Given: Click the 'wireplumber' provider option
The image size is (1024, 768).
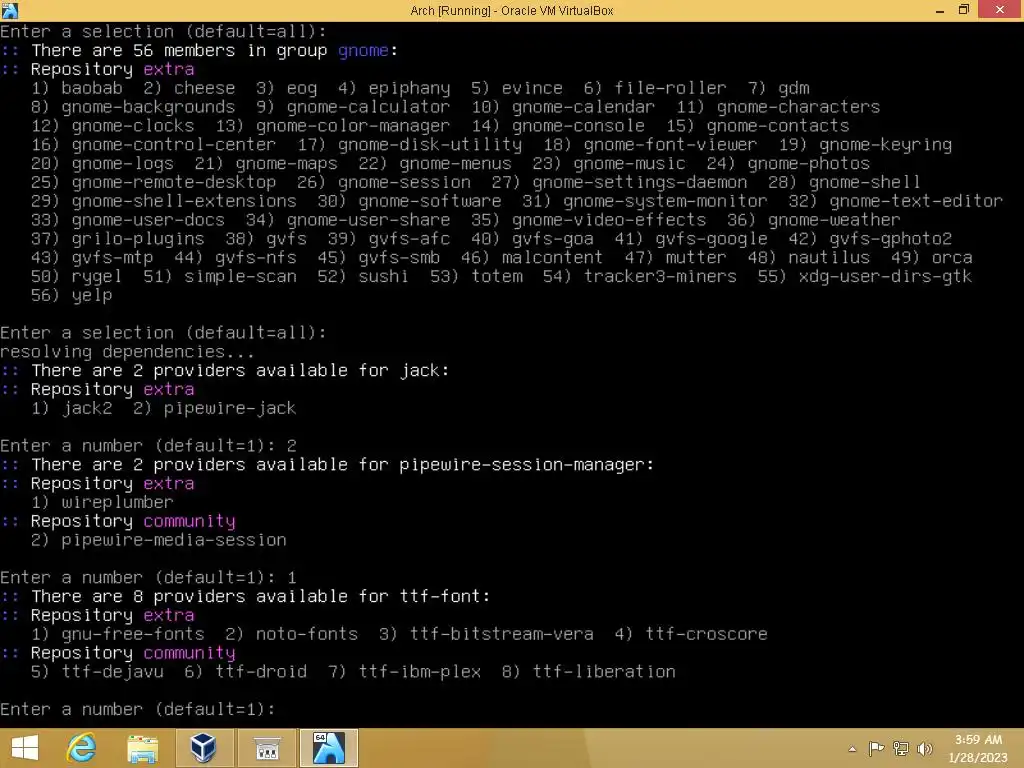Looking at the screenshot, I should [118, 503].
